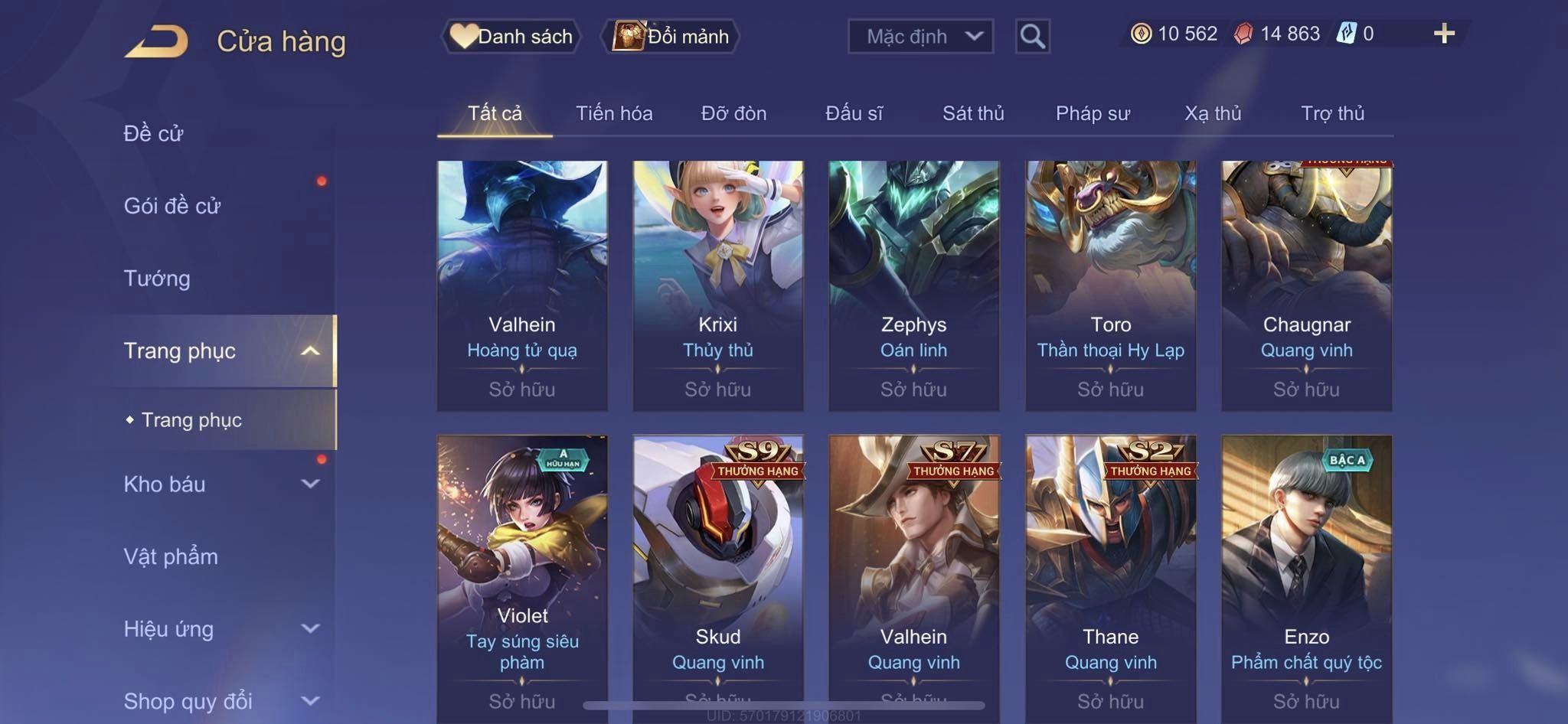This screenshot has height=724, width=1568.
Task: Switch to the Sát thủ tab
Action: (972, 113)
